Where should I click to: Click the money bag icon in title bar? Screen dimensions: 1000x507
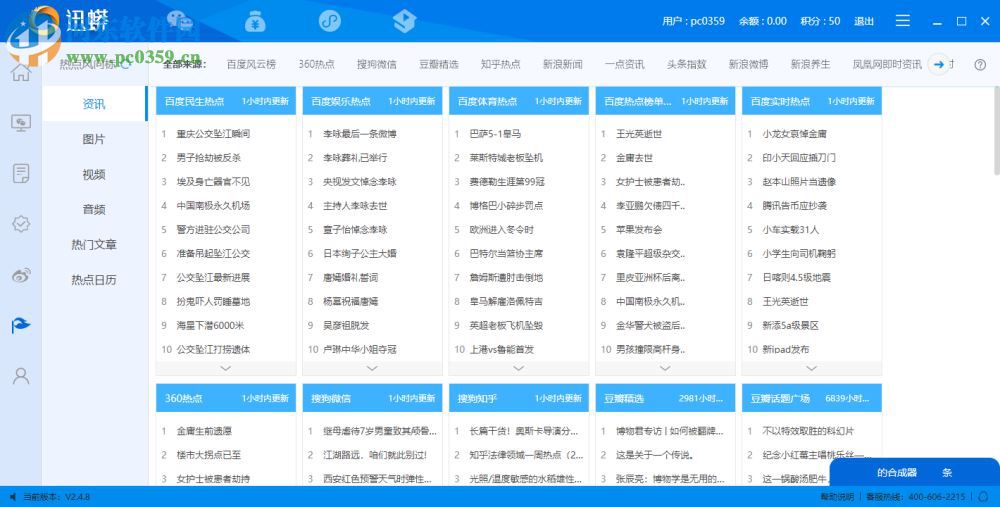point(255,21)
